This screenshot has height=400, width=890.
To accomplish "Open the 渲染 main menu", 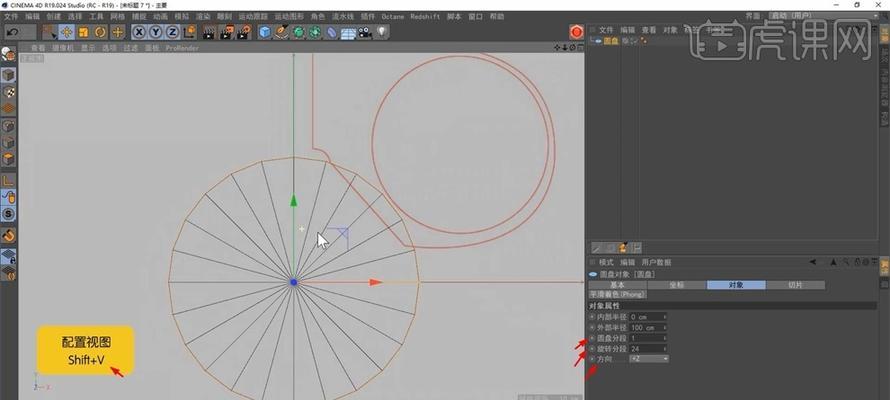I will click(204, 16).
